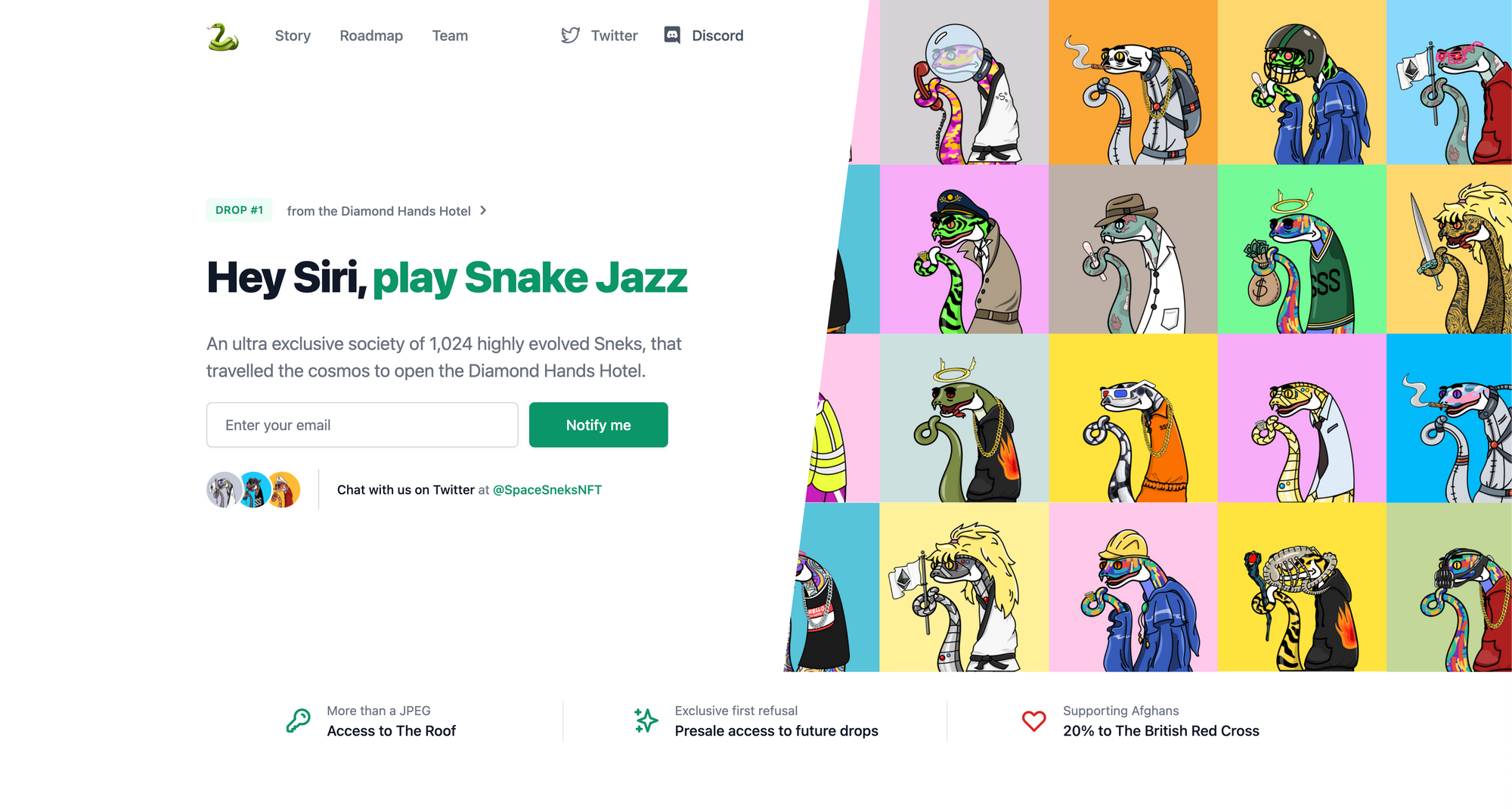Select the hard hat snek on pink background
1512x809 pixels.
click(x=1133, y=587)
